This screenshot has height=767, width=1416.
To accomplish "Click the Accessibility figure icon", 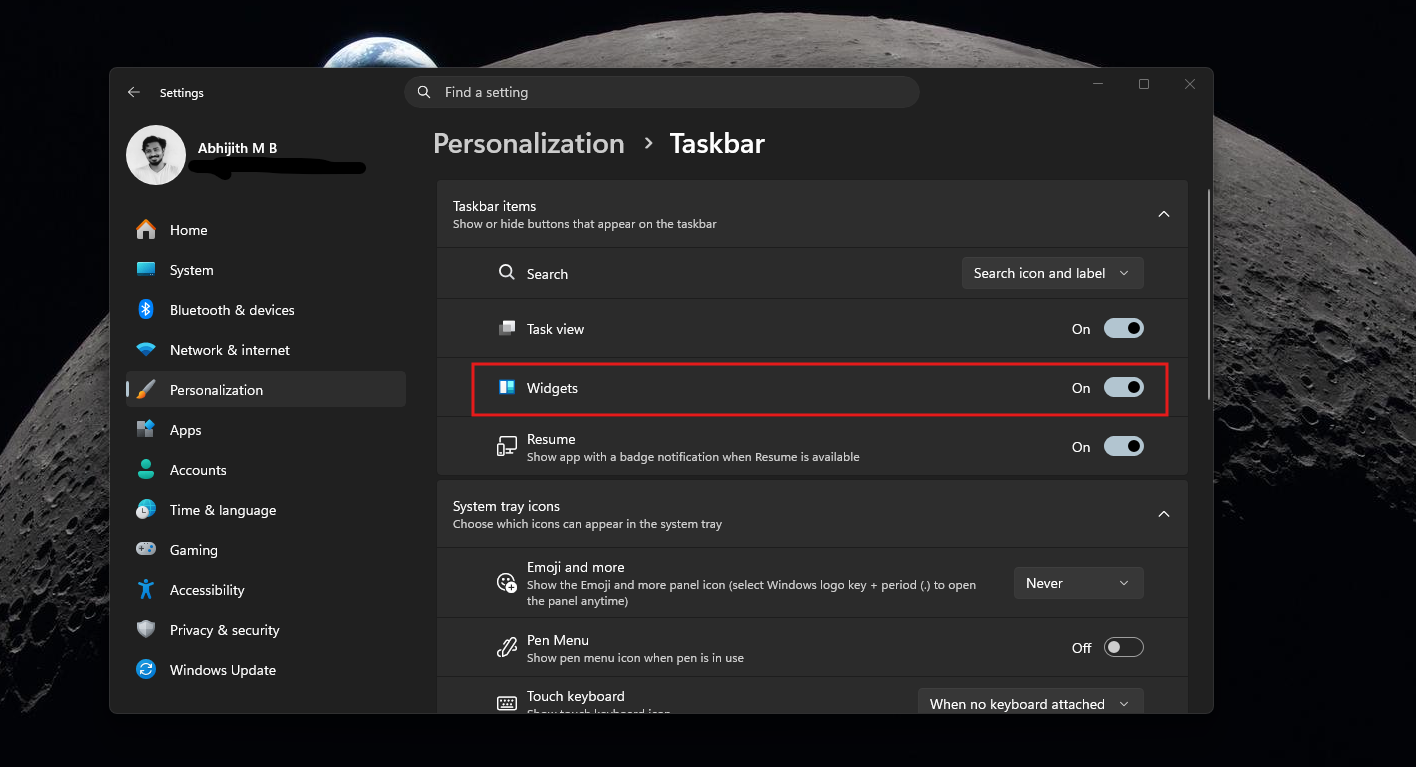I will (x=146, y=590).
